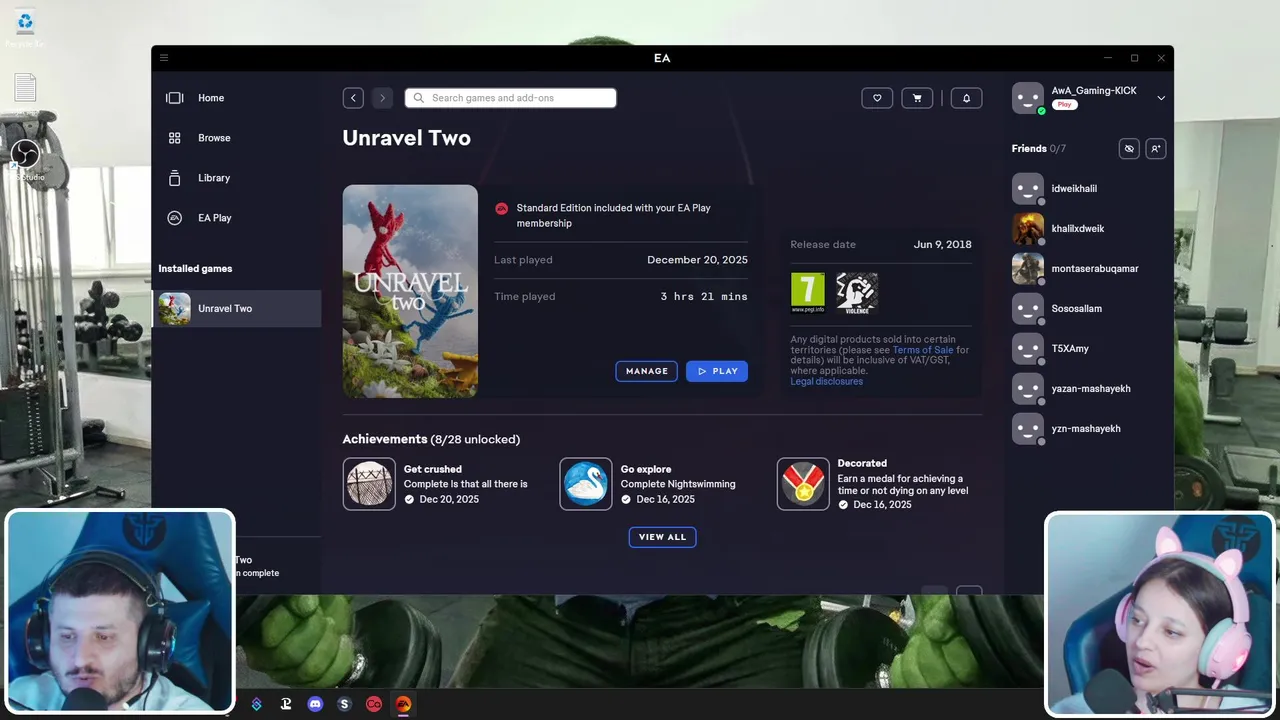
Task: Click the Terms of Sale link
Action: coord(923,350)
